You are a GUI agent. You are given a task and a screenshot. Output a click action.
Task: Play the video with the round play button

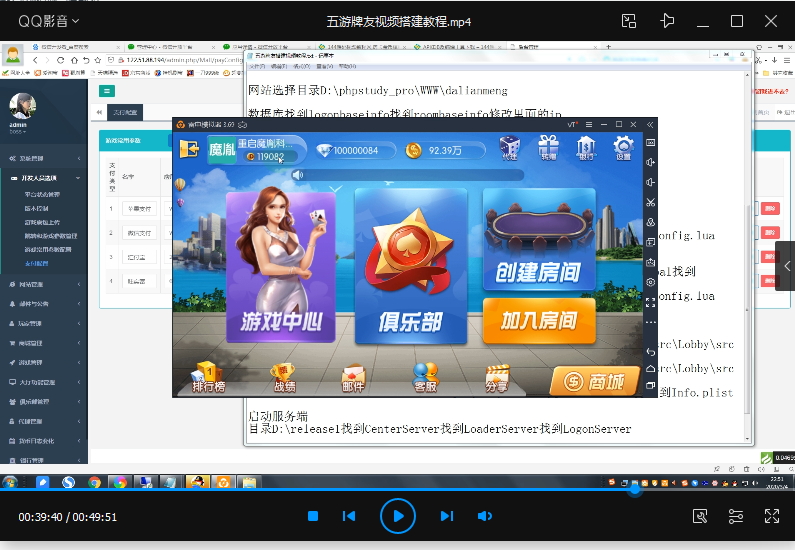point(398,516)
